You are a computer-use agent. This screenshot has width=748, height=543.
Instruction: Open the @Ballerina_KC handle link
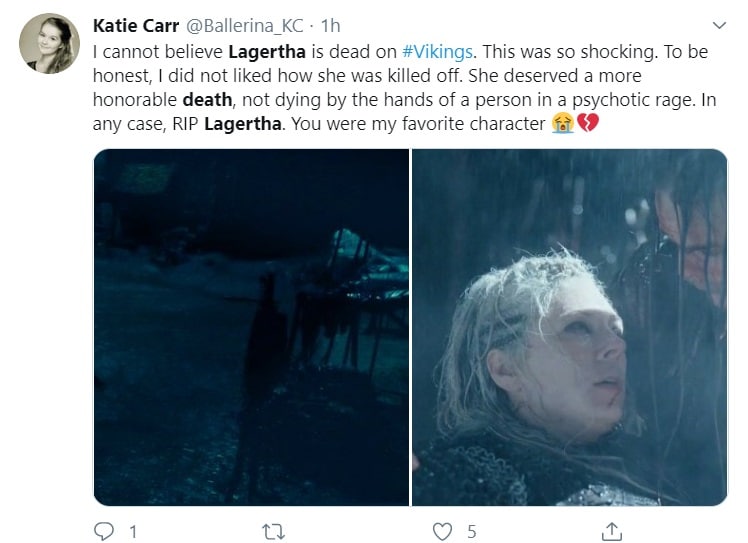pos(244,26)
